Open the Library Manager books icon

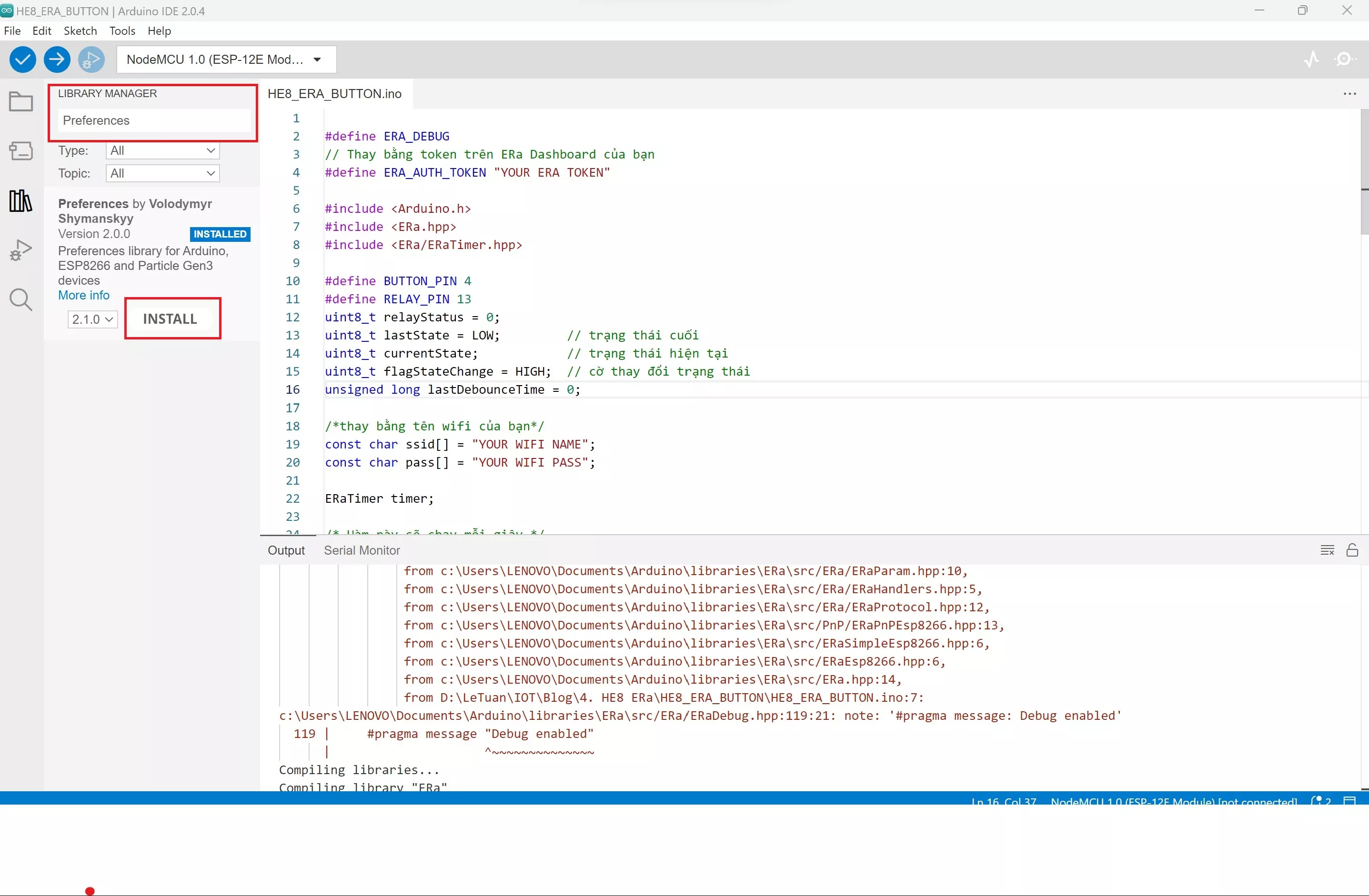click(x=21, y=200)
